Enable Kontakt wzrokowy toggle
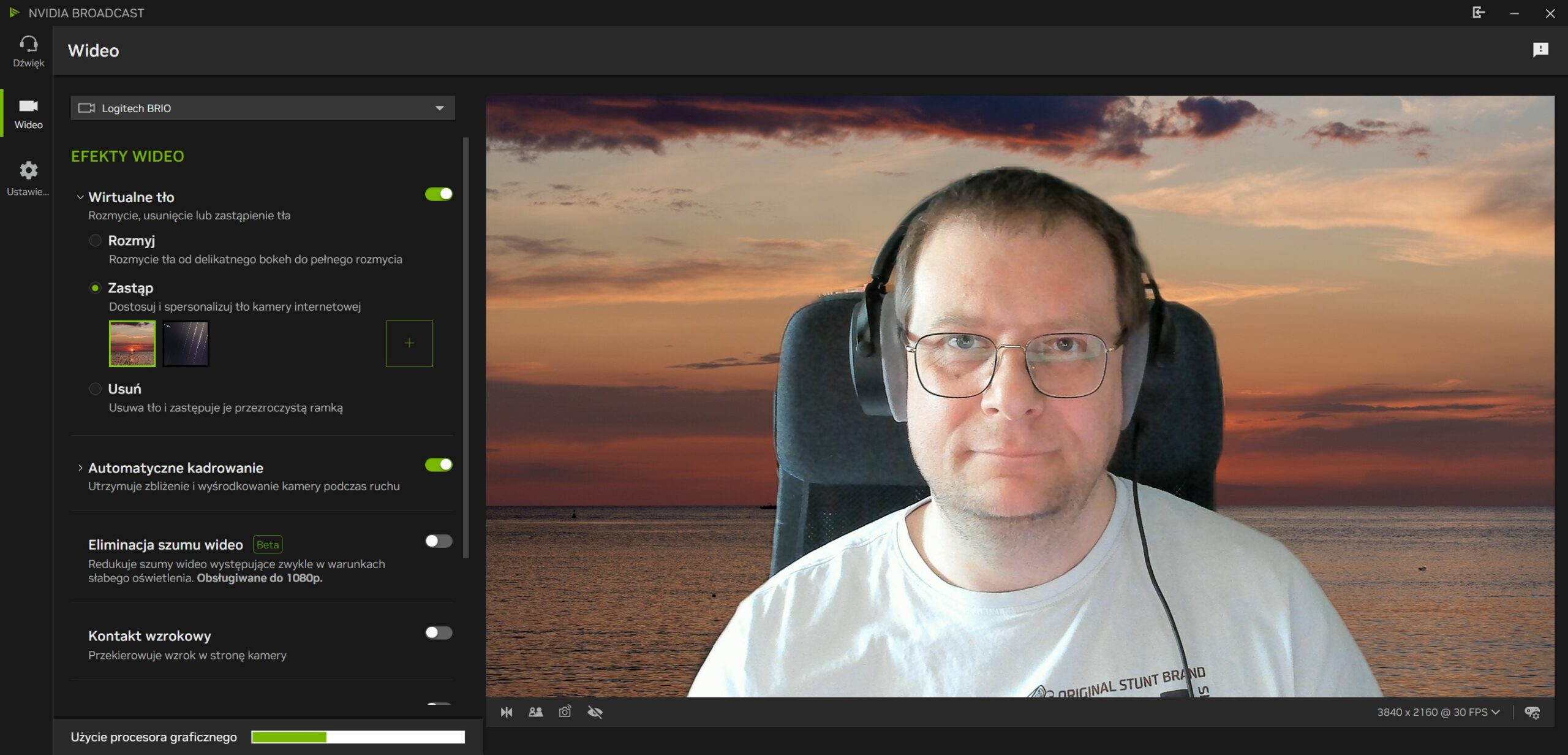Screen dimensions: 1568x755 click(439, 632)
